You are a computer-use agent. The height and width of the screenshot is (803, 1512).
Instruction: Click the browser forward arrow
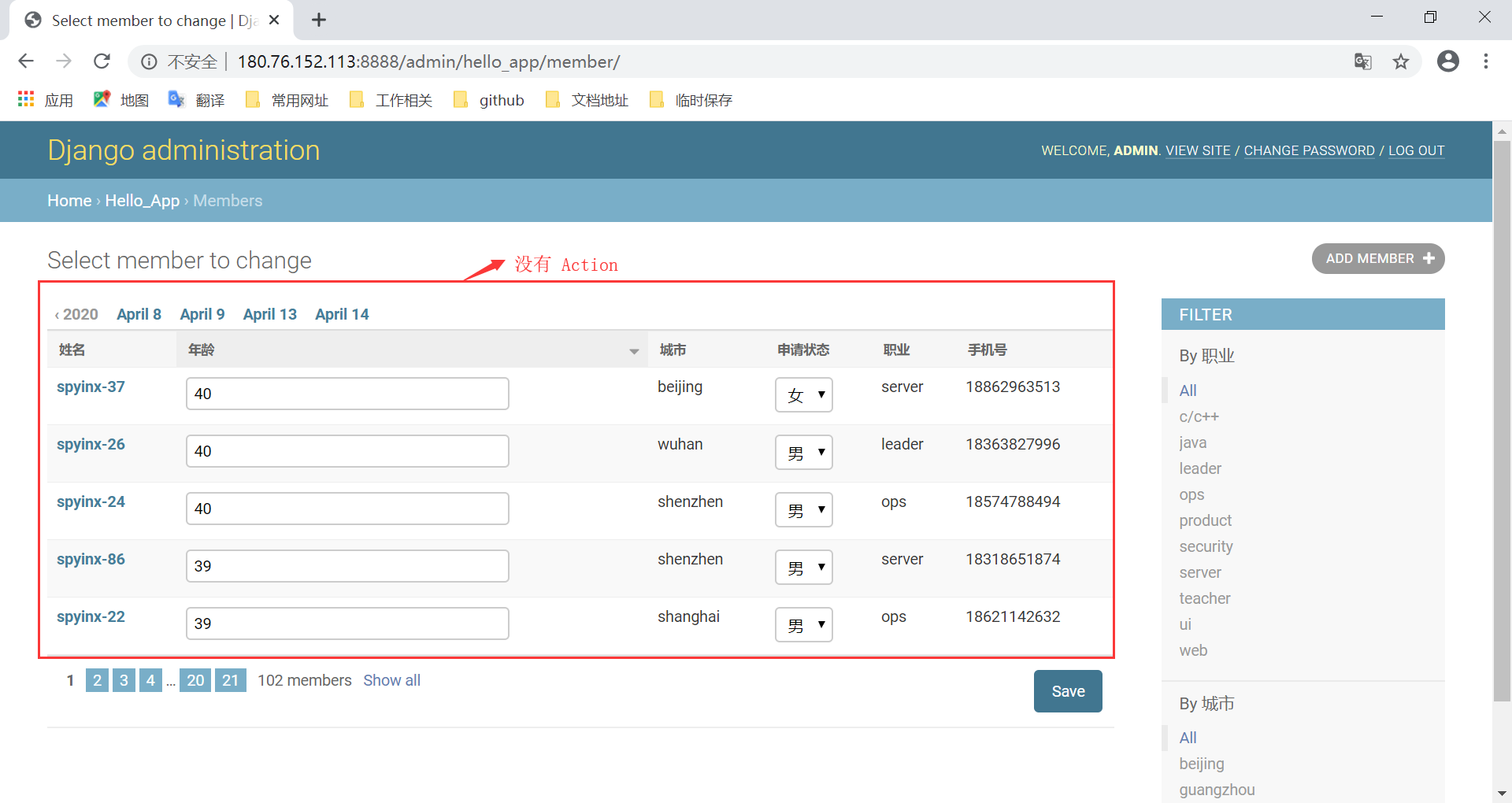[x=64, y=61]
